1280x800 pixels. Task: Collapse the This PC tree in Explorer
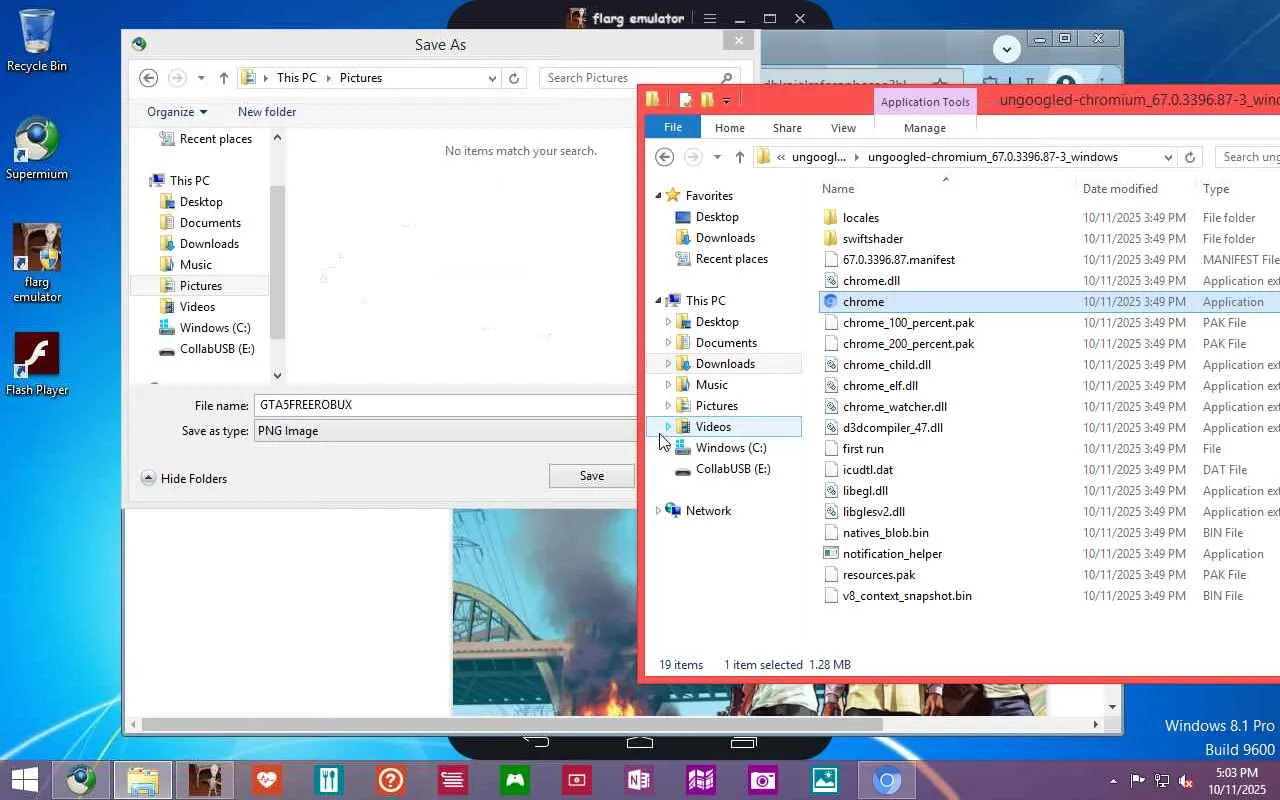(x=658, y=301)
